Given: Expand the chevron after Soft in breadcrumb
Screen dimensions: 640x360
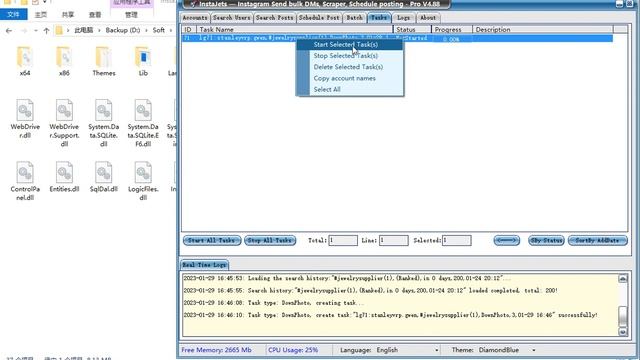Looking at the screenshot, I should 171,30.
